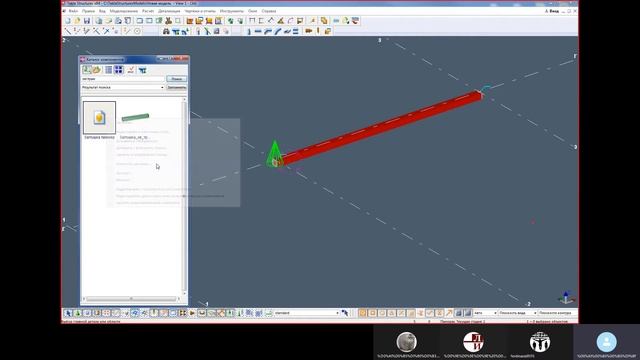640x360 pixels.
Task: Click the folder icon in the catalog dialog
Action: [96, 70]
